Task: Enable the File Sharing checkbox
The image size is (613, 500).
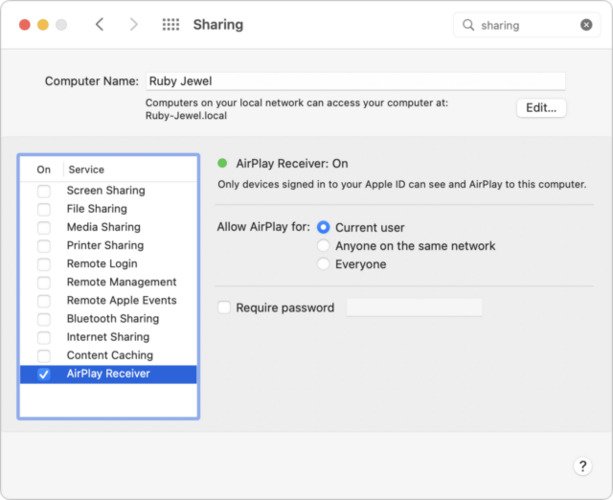Action: (x=44, y=209)
